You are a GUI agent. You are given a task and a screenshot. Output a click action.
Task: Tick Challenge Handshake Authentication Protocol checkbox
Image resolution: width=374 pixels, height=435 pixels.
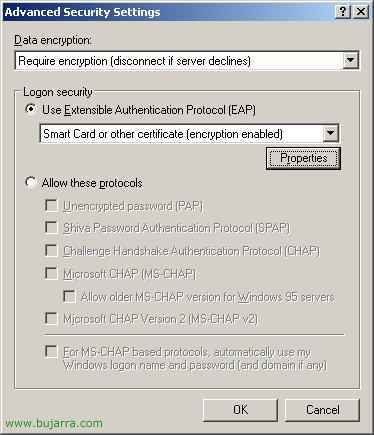tap(51, 250)
